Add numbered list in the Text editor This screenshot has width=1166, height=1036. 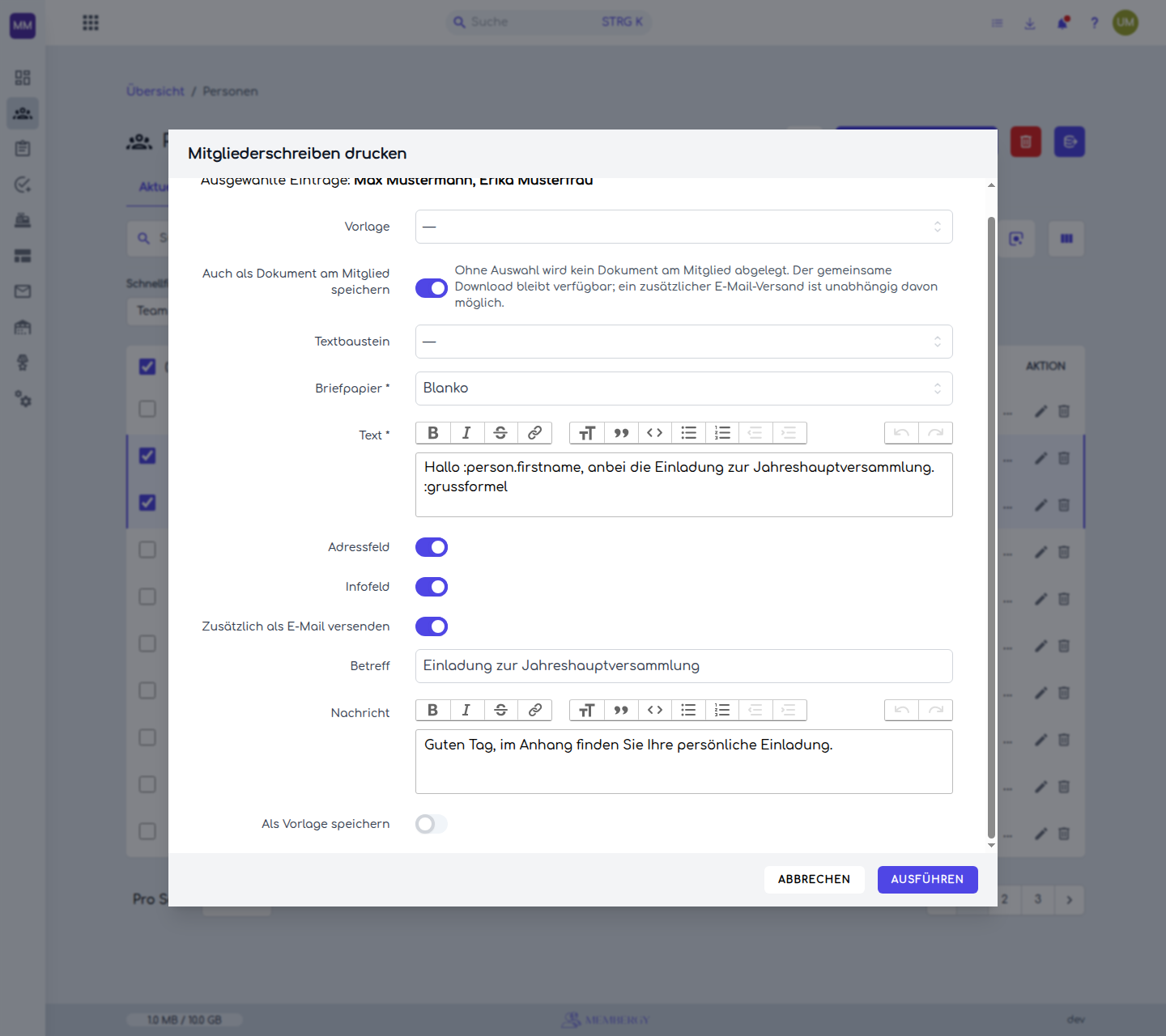click(722, 433)
